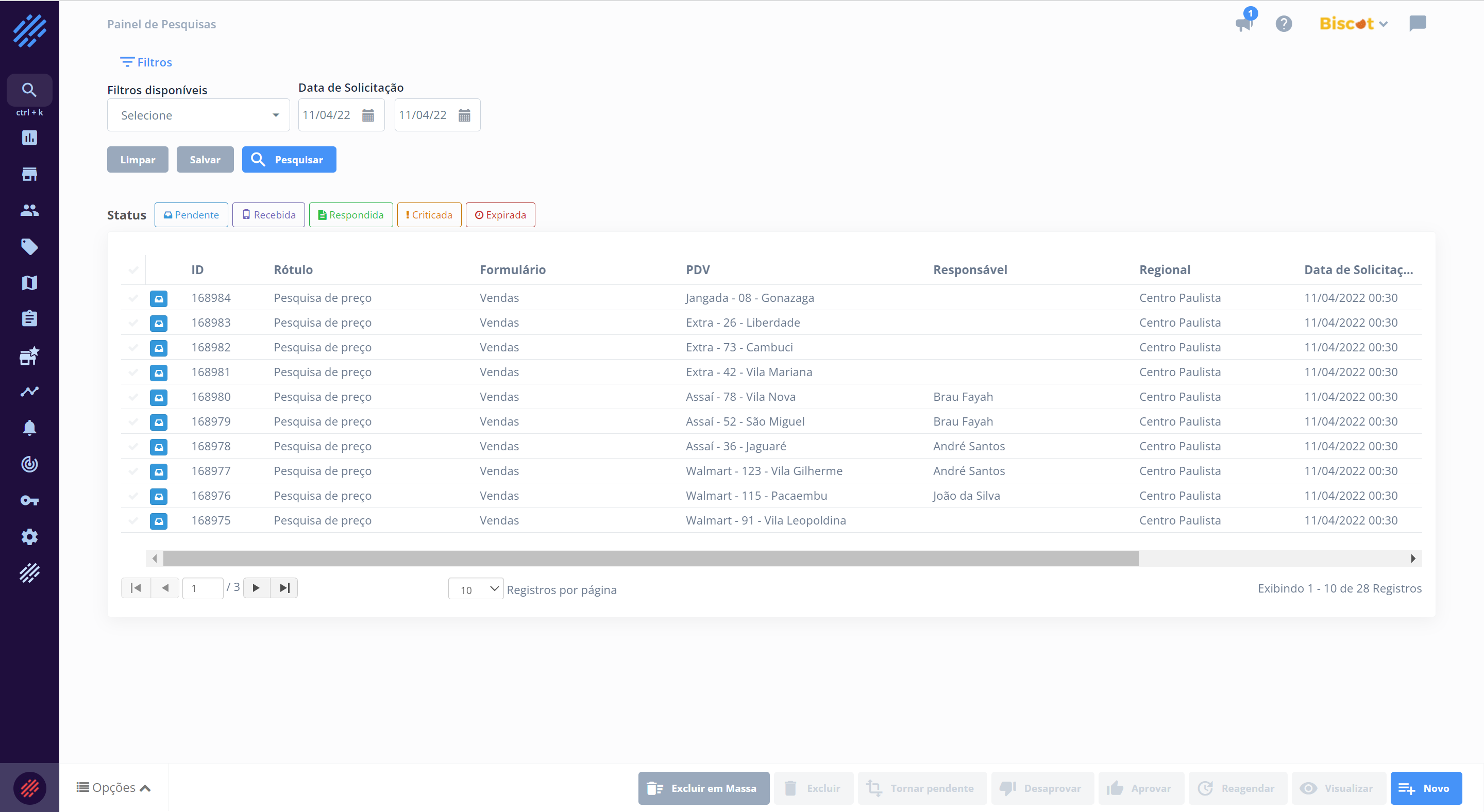Toggle the select-all checkbox in table header
This screenshot has height=812, width=1484.
(133, 269)
